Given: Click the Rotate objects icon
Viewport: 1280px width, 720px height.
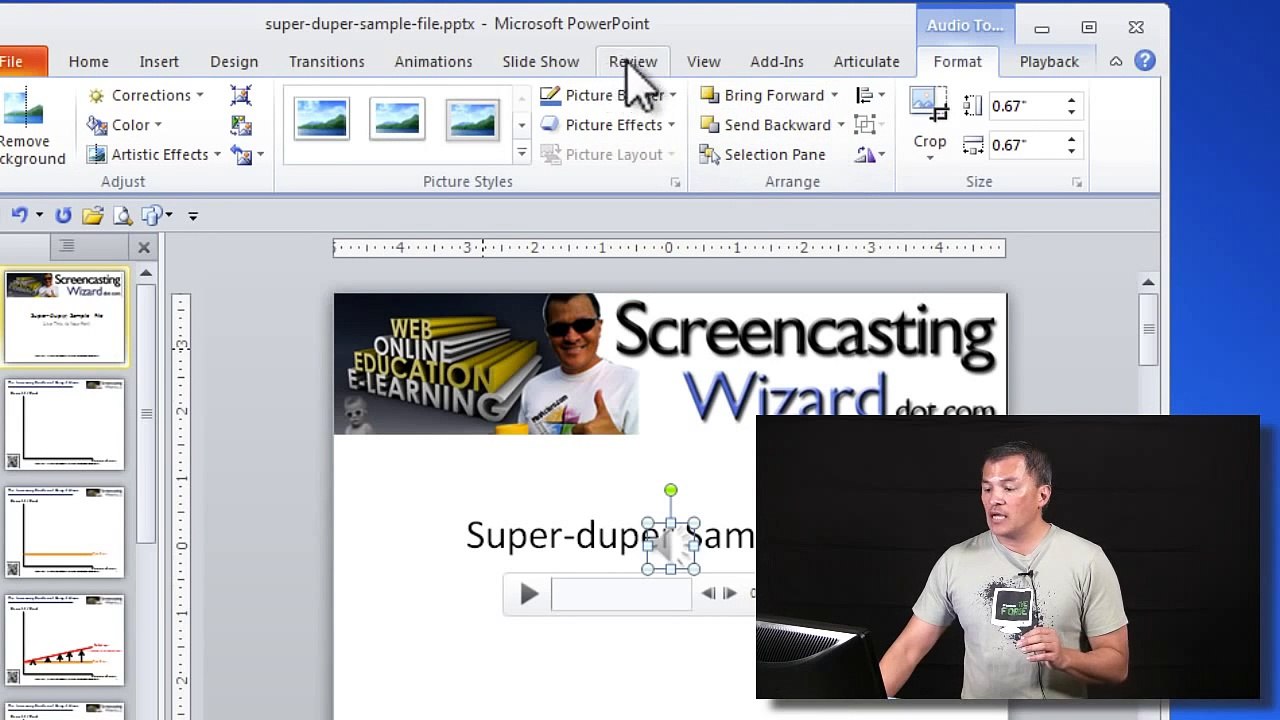Looking at the screenshot, I should (865, 154).
